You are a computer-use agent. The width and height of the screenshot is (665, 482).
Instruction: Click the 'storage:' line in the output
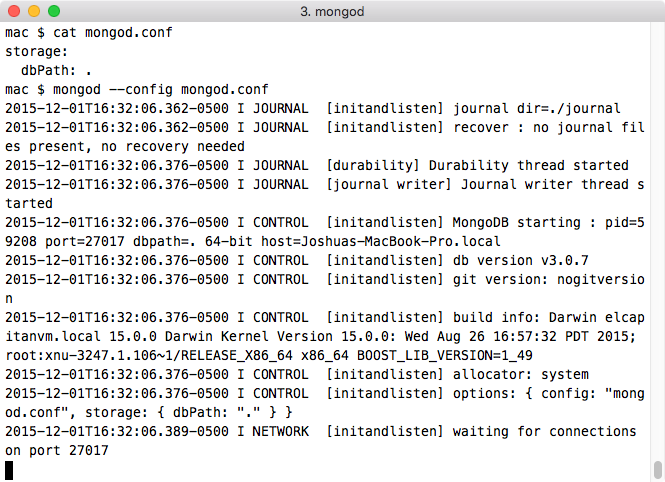coord(36,52)
